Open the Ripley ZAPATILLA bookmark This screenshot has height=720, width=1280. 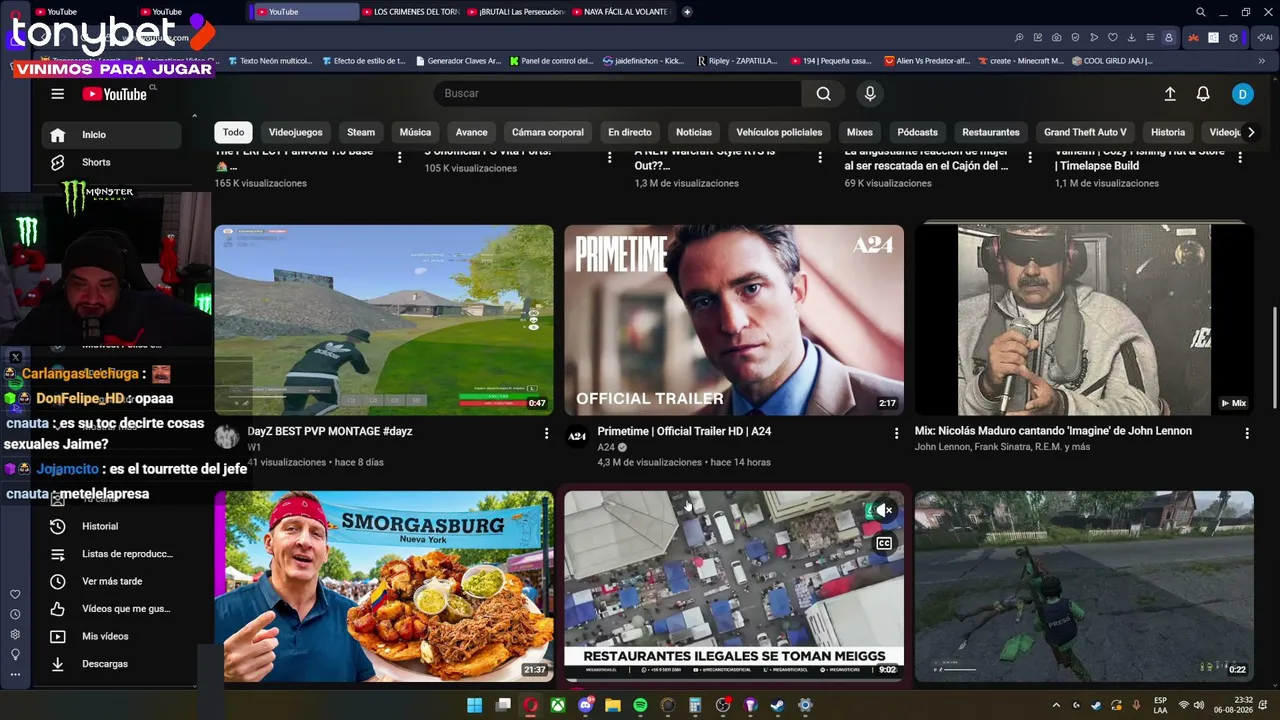click(x=737, y=61)
